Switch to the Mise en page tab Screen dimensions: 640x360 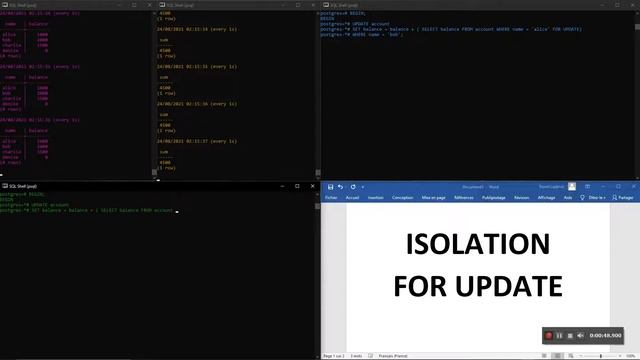[433, 198]
